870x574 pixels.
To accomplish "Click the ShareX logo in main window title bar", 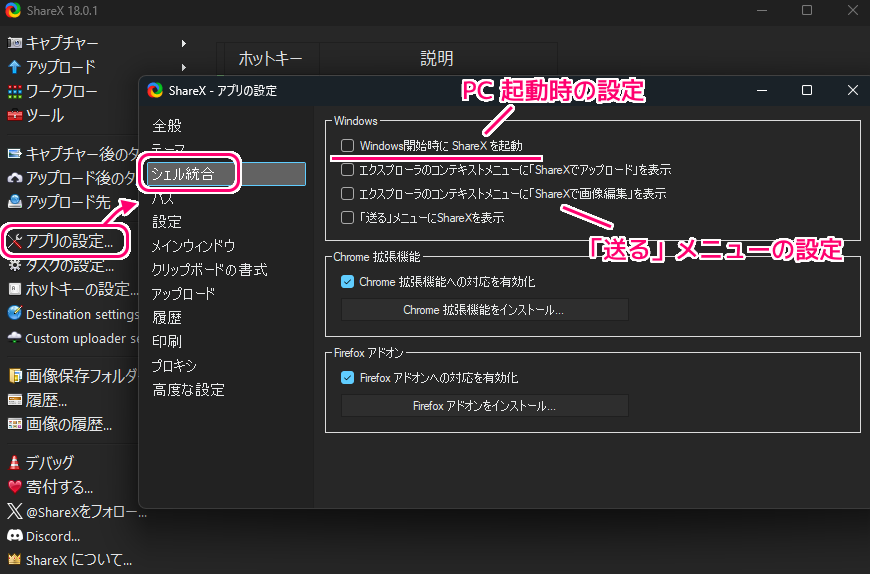I will 13,11.
